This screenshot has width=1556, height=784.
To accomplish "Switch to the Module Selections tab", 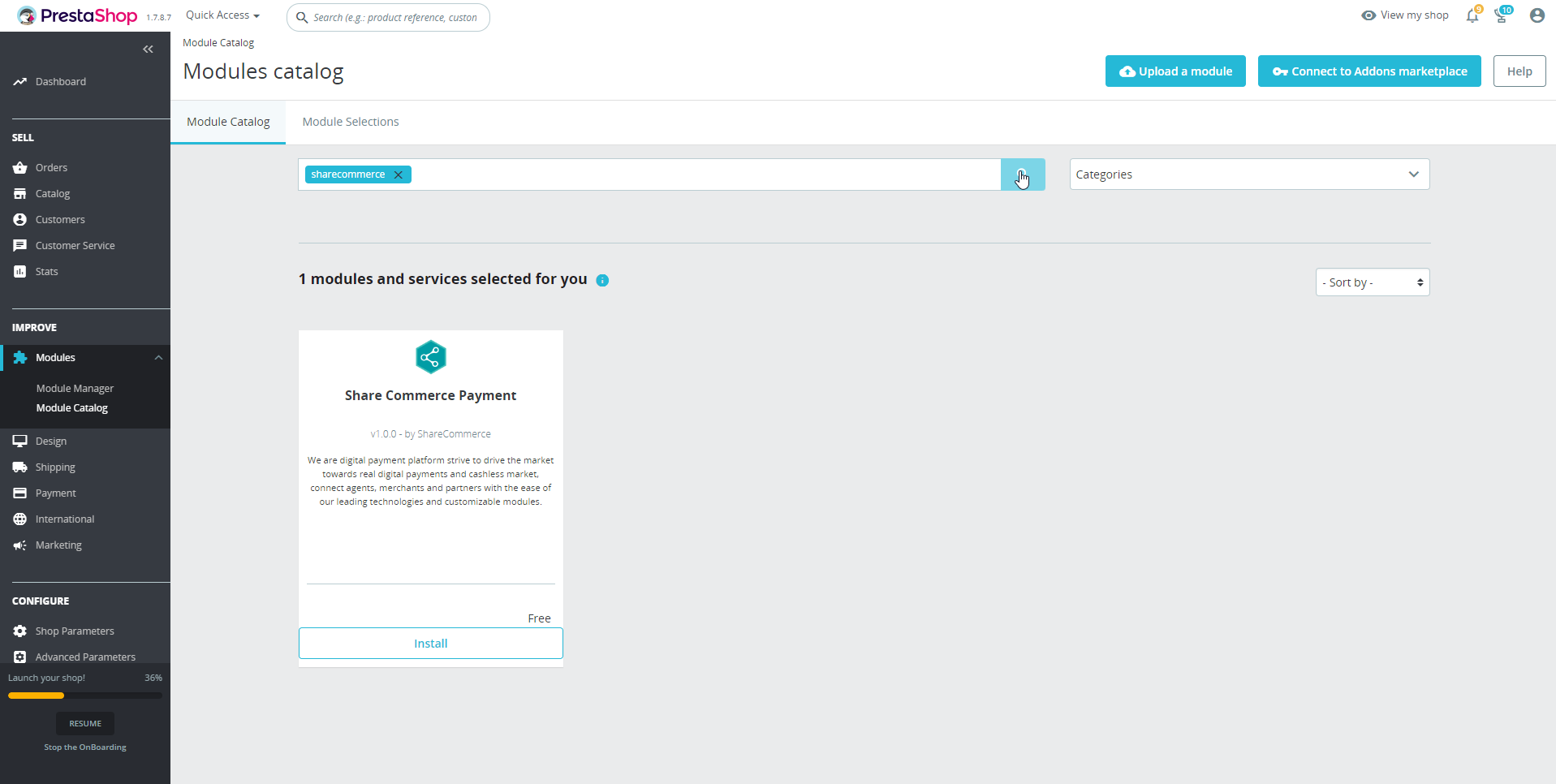I will point(350,121).
